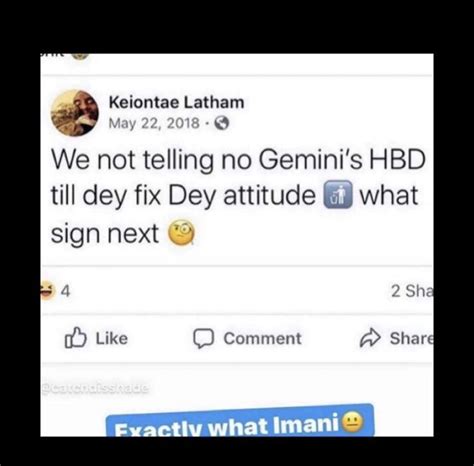
Task: Open the 2 Shares count
Action: point(412,291)
